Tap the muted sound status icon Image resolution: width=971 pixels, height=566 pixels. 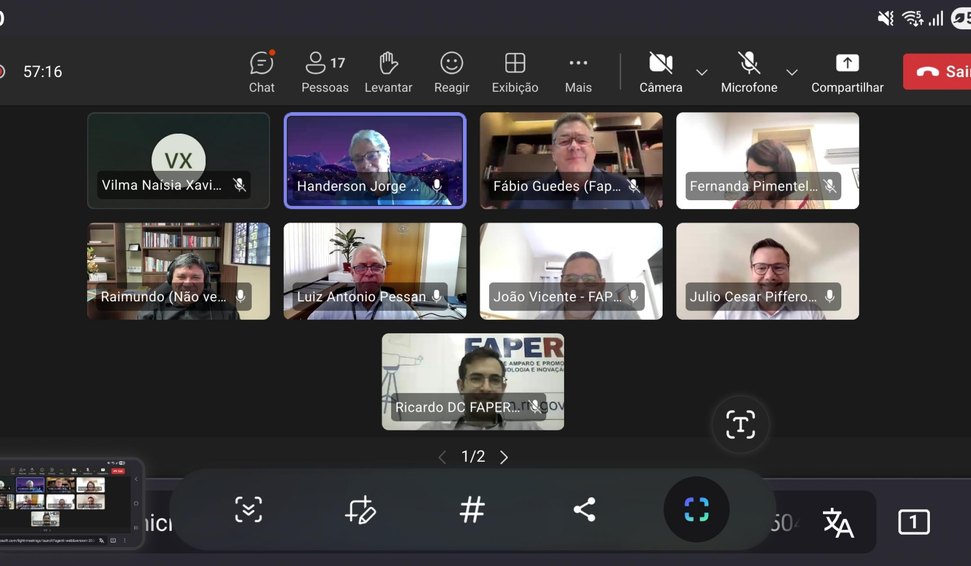[x=886, y=19]
